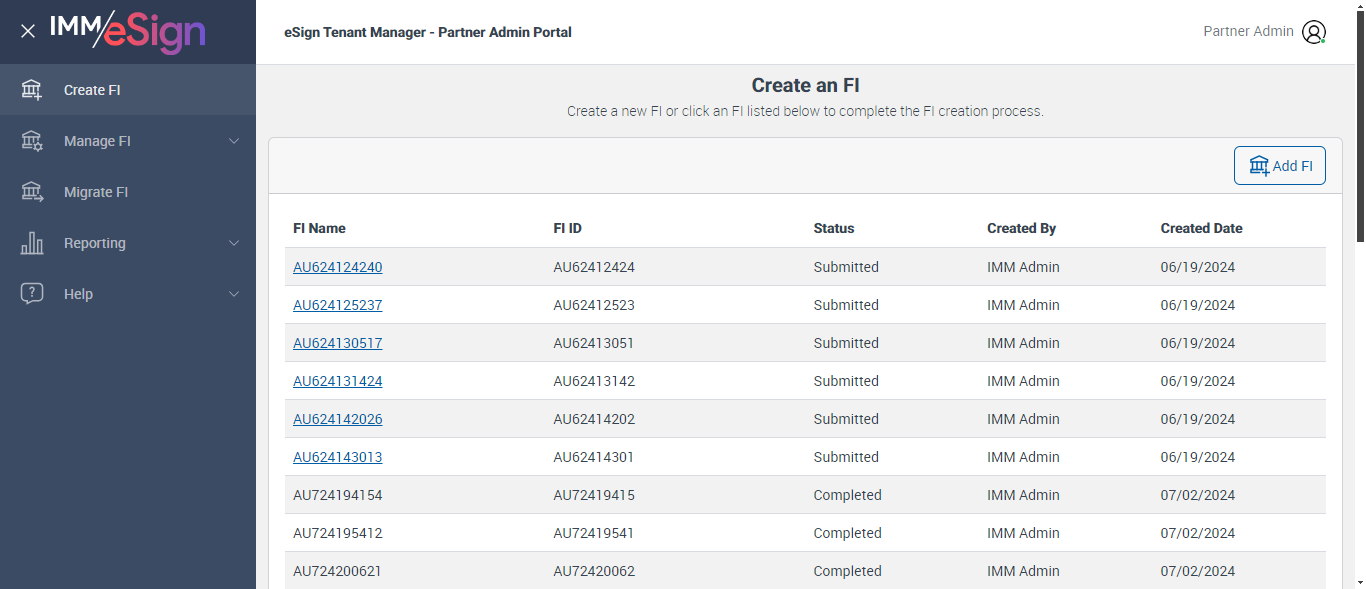Click the FI Name column header
This screenshot has height=589, width=1366.
pyautogui.click(x=319, y=228)
